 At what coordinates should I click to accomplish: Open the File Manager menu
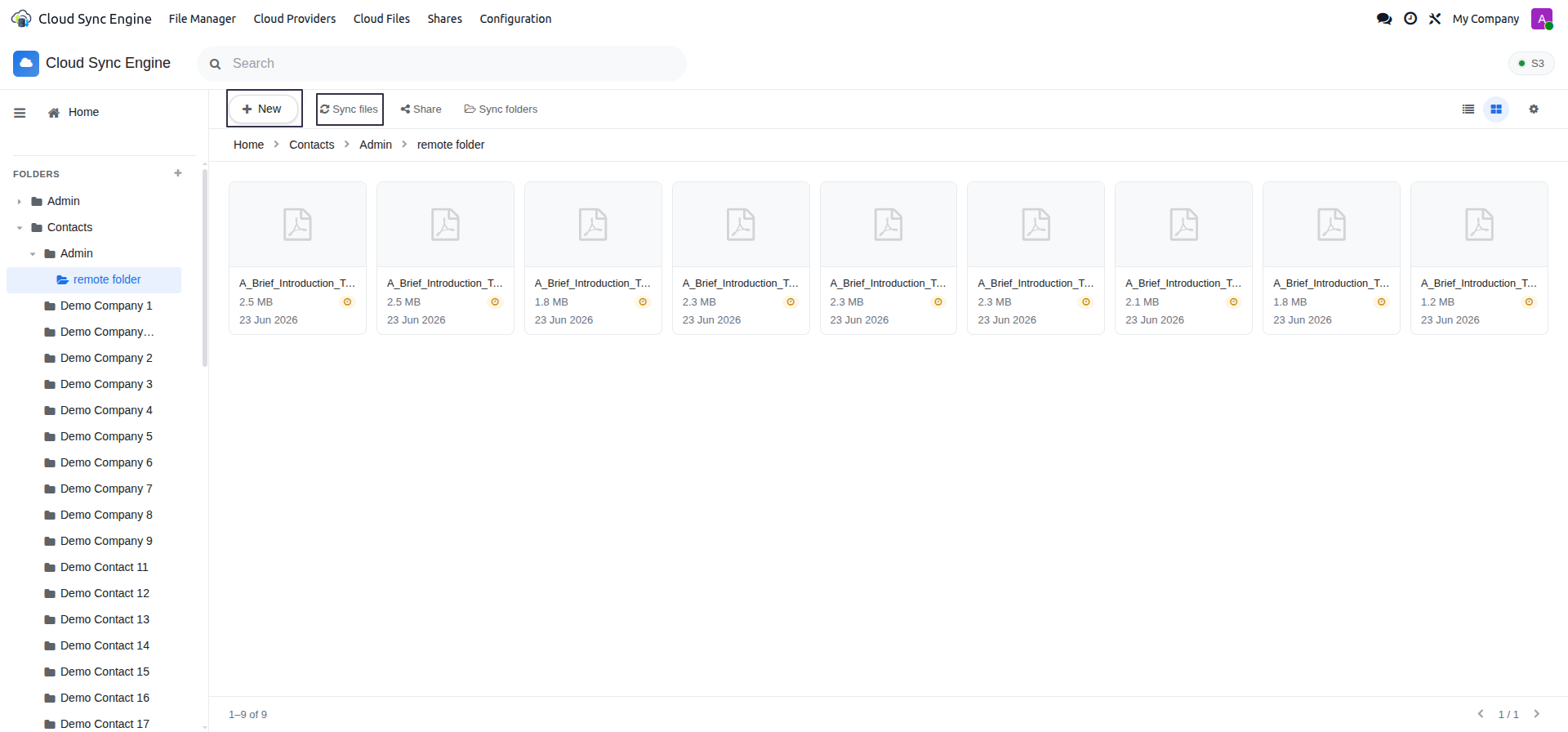pos(203,19)
